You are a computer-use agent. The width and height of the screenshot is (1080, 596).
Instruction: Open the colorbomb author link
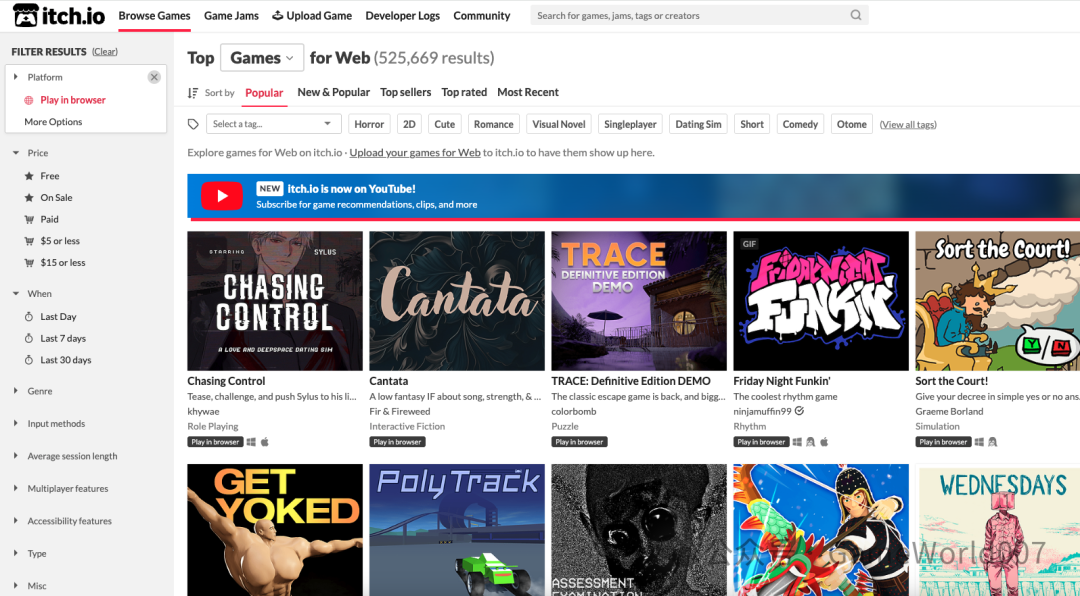tap(574, 411)
